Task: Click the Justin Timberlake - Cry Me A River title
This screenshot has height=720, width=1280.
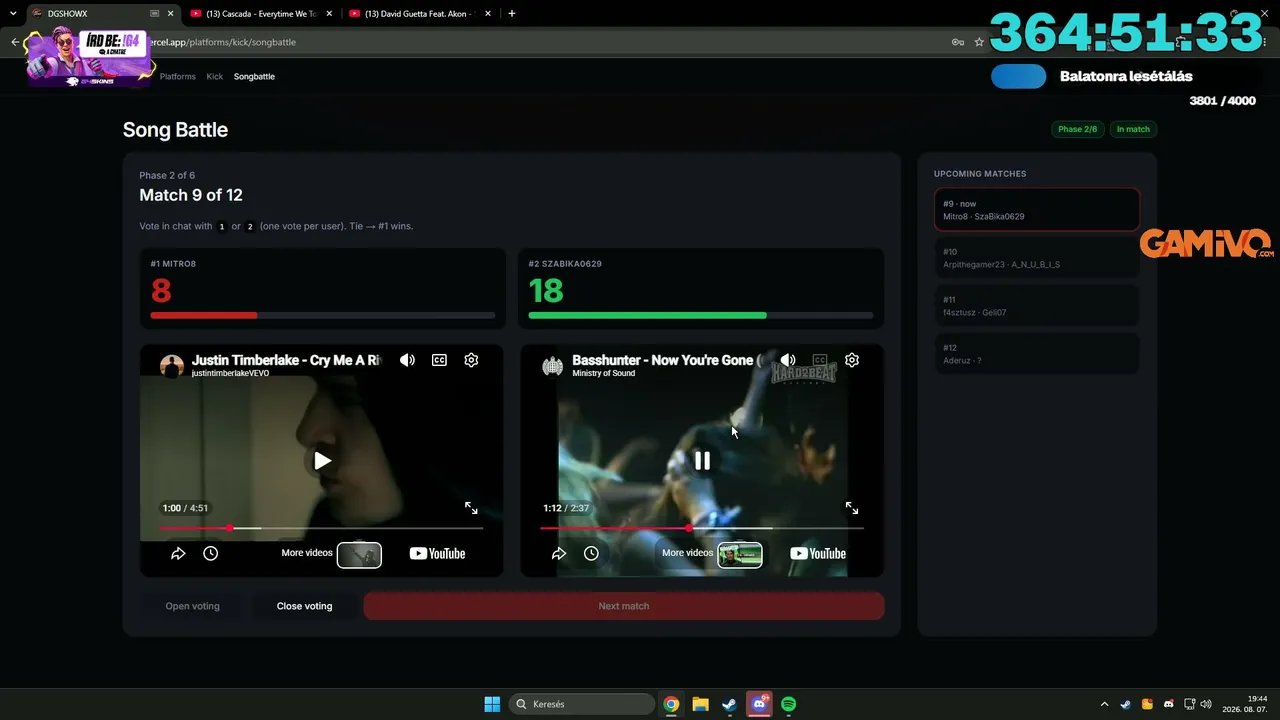Action: (x=286, y=360)
